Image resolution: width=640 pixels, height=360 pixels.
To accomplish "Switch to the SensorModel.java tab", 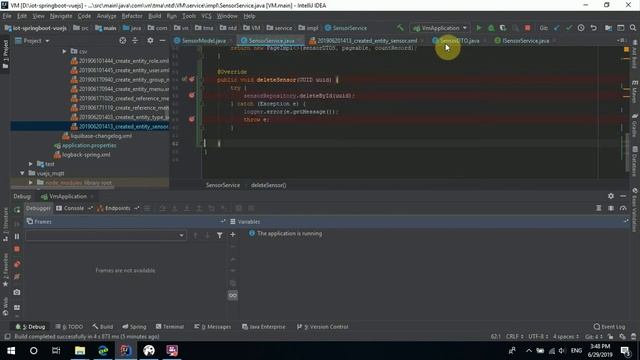I will (203, 40).
